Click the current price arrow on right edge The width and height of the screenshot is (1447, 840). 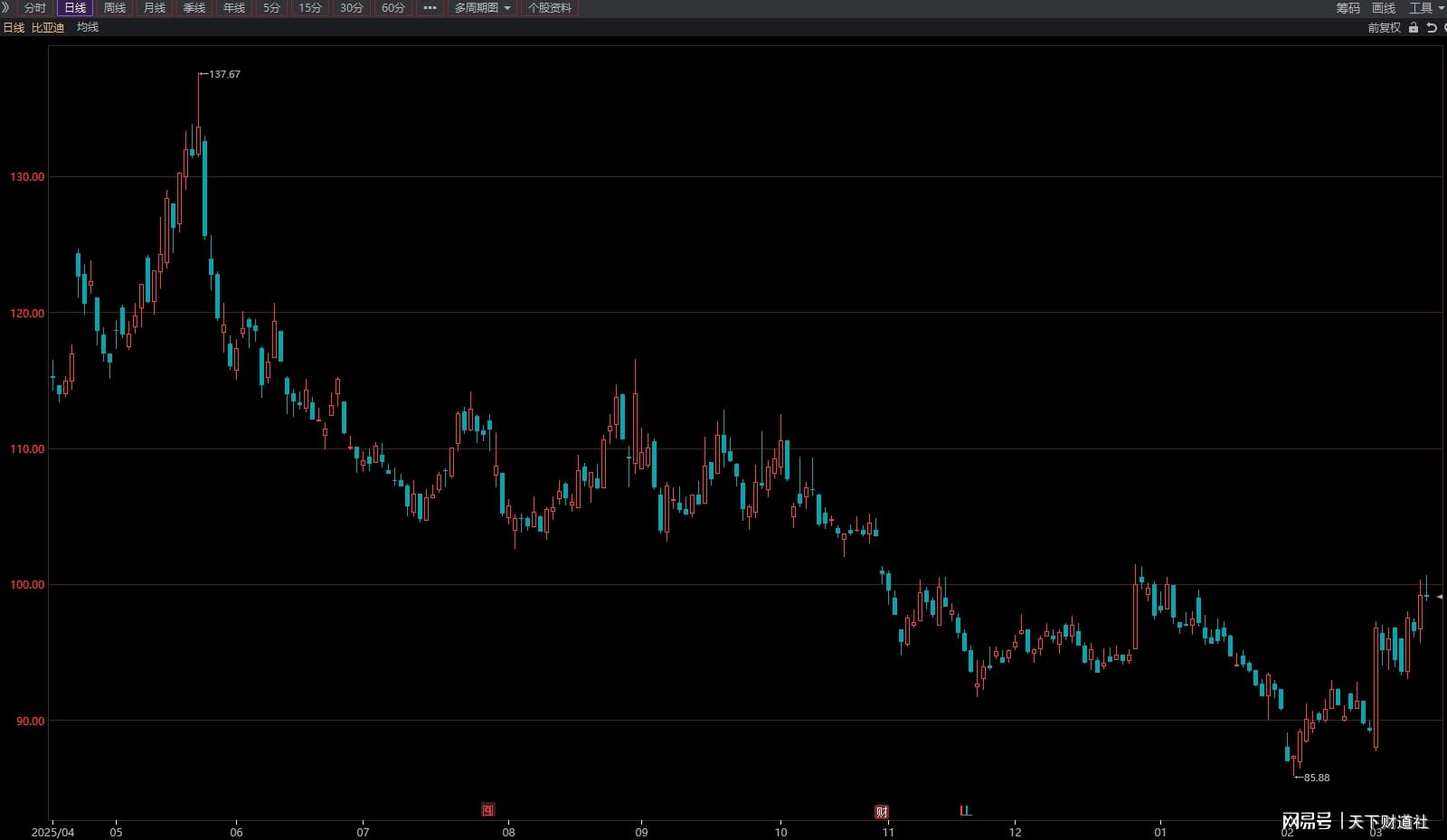tap(1440, 597)
